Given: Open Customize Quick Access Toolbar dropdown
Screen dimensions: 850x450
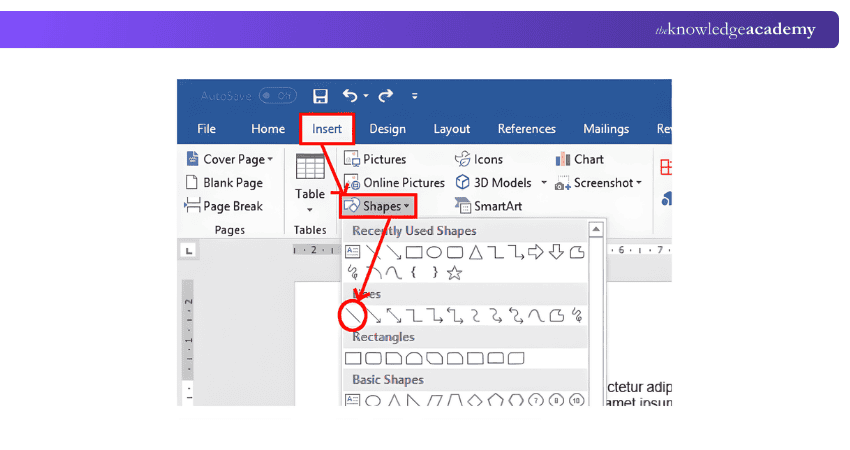Looking at the screenshot, I should [415, 96].
